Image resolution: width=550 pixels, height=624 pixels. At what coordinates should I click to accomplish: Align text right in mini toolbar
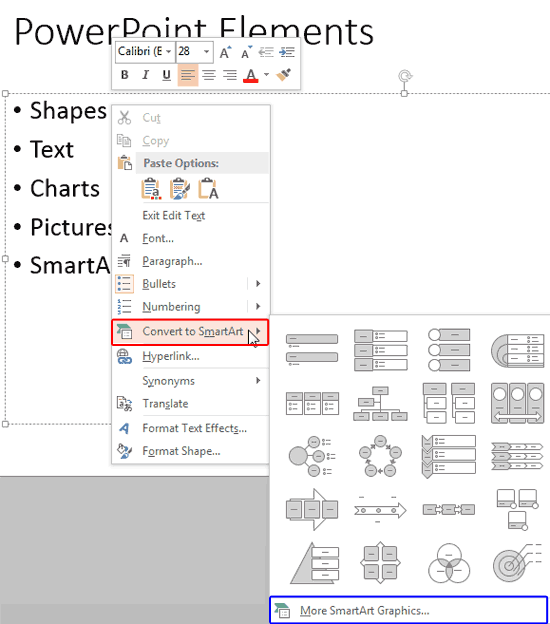pos(230,75)
